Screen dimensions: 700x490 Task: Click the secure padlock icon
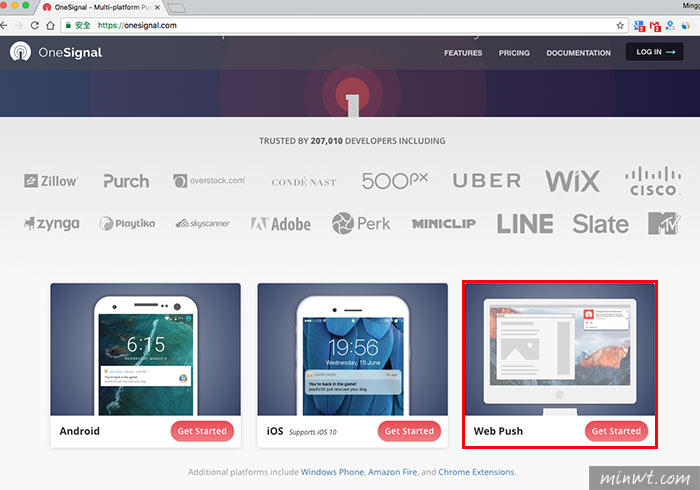68,25
